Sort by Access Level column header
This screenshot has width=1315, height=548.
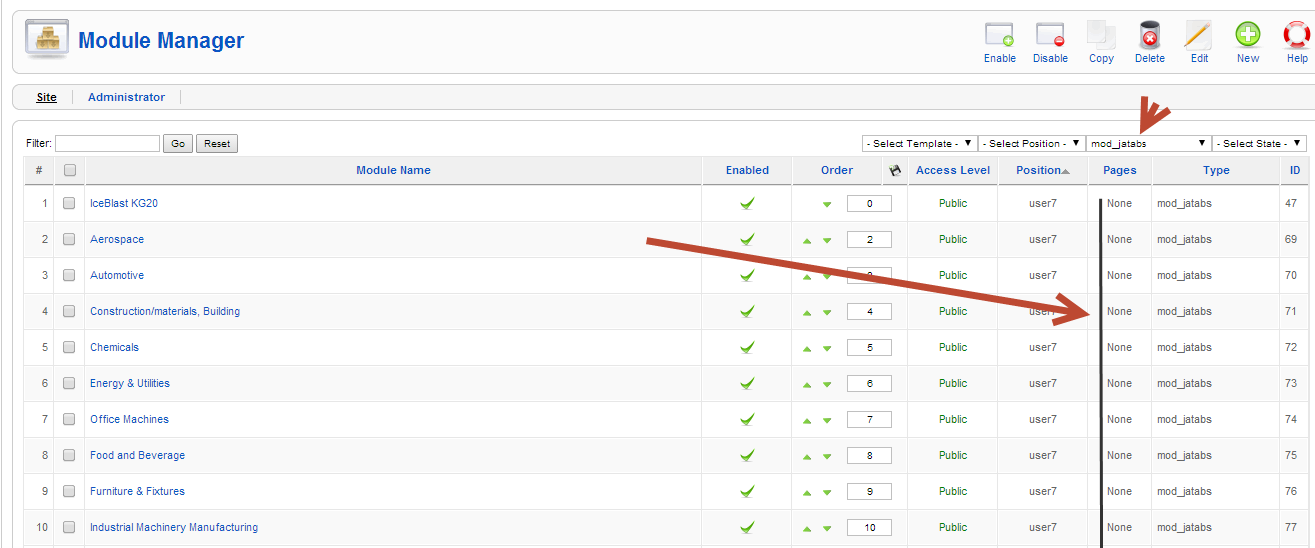click(x=953, y=170)
